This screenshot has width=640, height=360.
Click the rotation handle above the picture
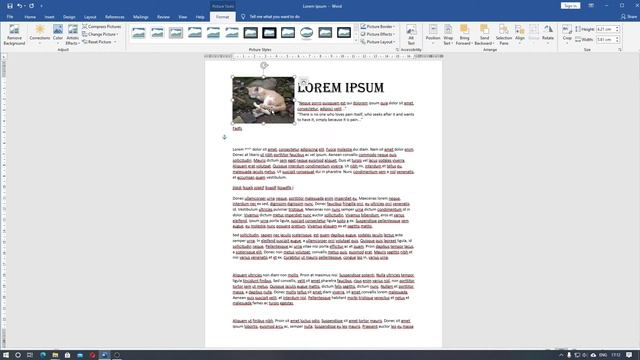tap(264, 65)
